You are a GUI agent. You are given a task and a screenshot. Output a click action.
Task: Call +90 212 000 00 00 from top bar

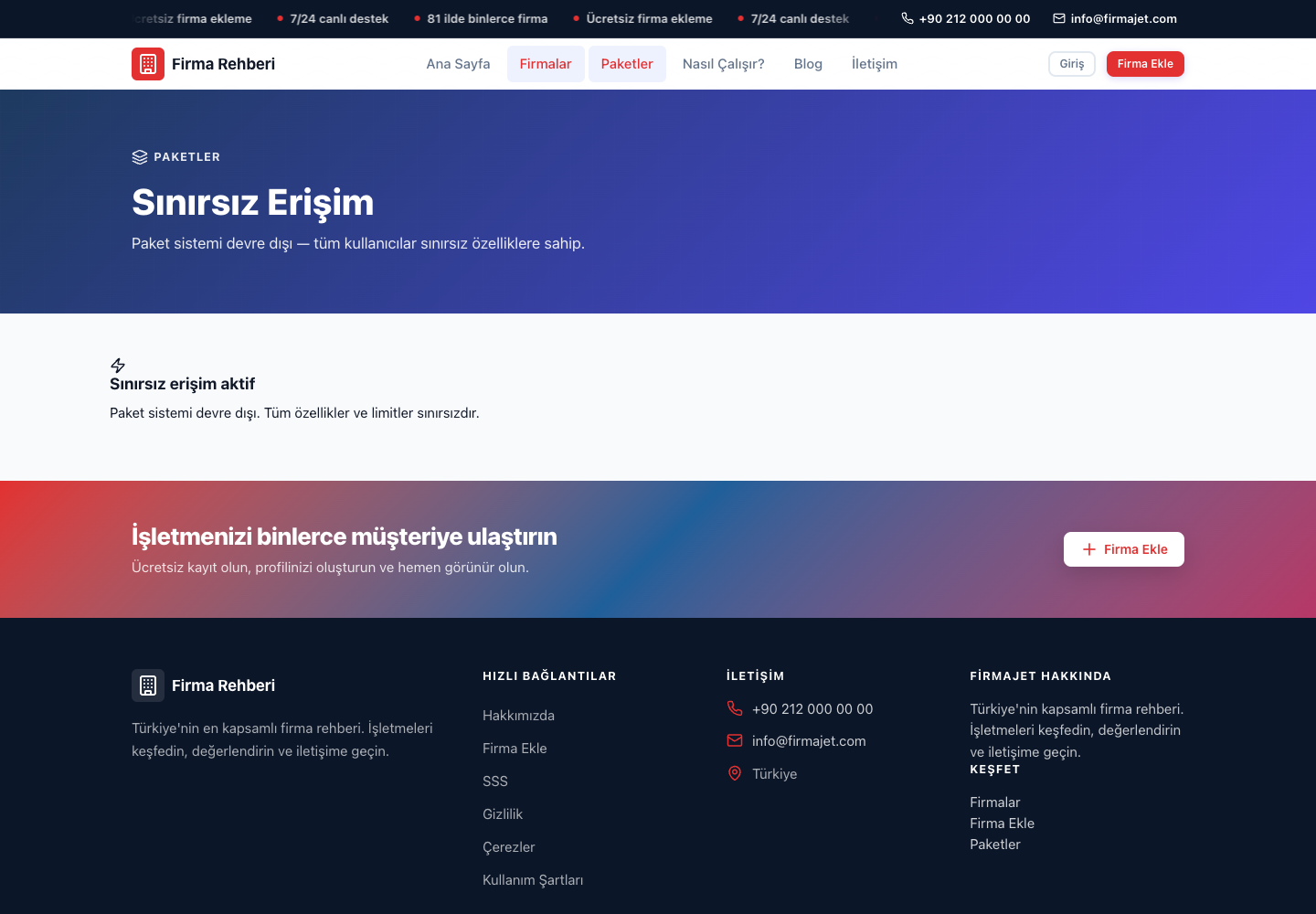tap(974, 18)
